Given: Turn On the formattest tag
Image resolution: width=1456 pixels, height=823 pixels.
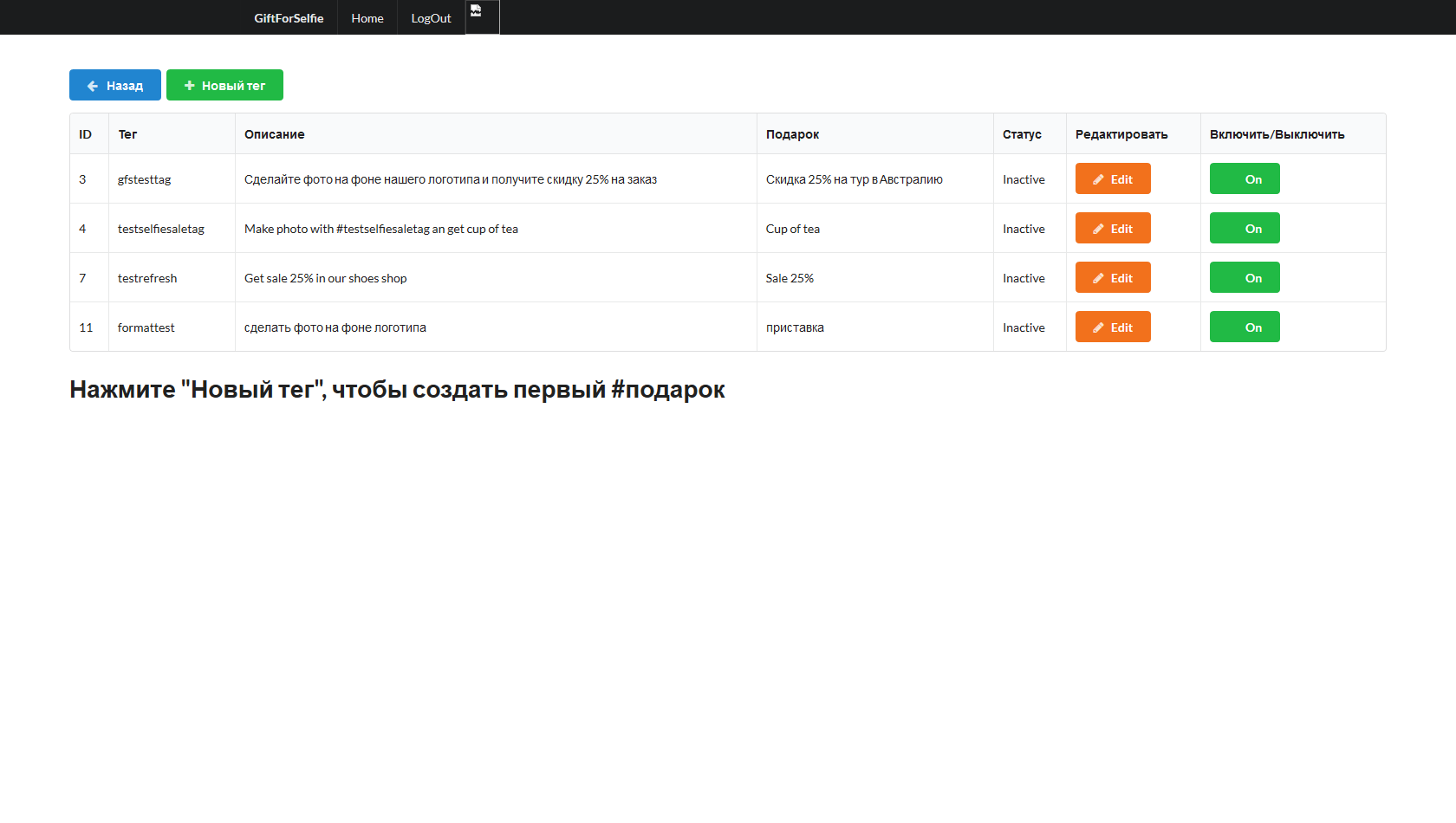Looking at the screenshot, I should (x=1245, y=327).
